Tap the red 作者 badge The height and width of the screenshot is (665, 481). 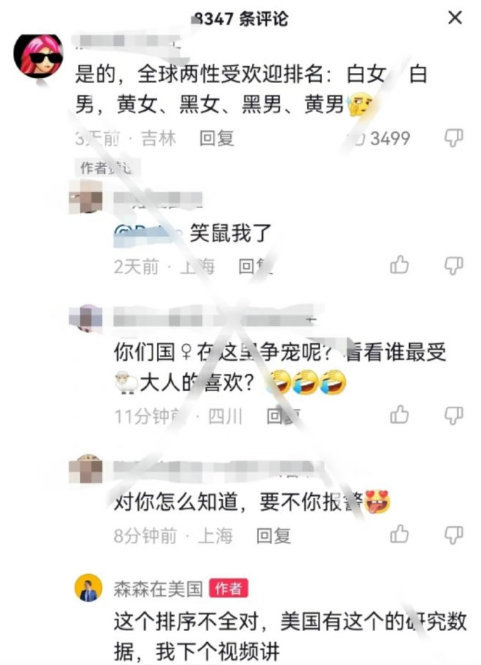(x=229, y=589)
